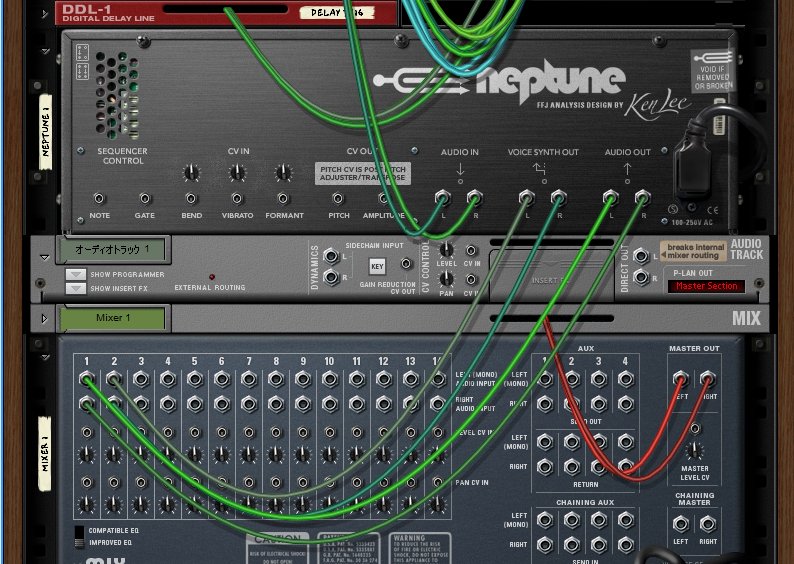Click audio track Pan CV In jack
Image resolution: width=794 pixels, height=564 pixels.
point(471,279)
